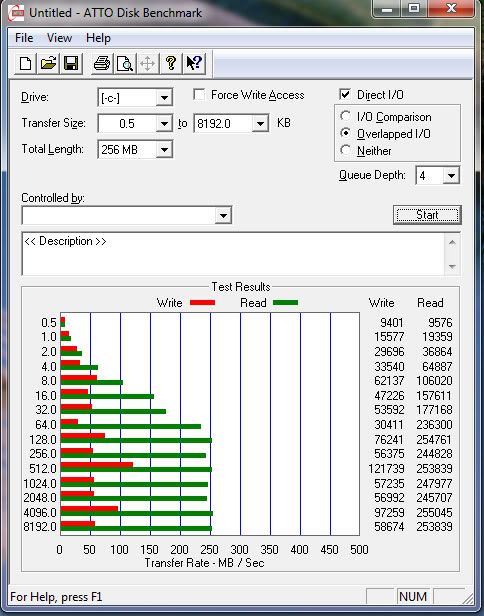Select the Neither radio button

(x=345, y=150)
